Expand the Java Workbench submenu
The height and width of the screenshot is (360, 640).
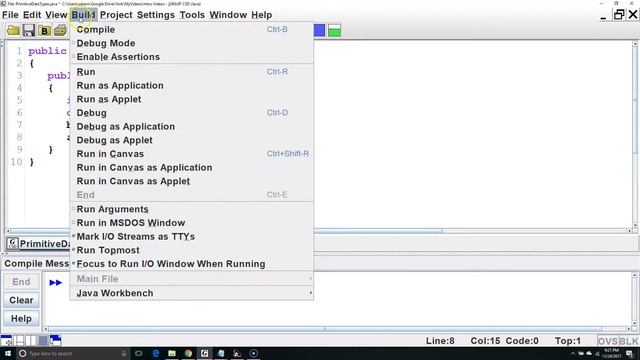point(191,293)
